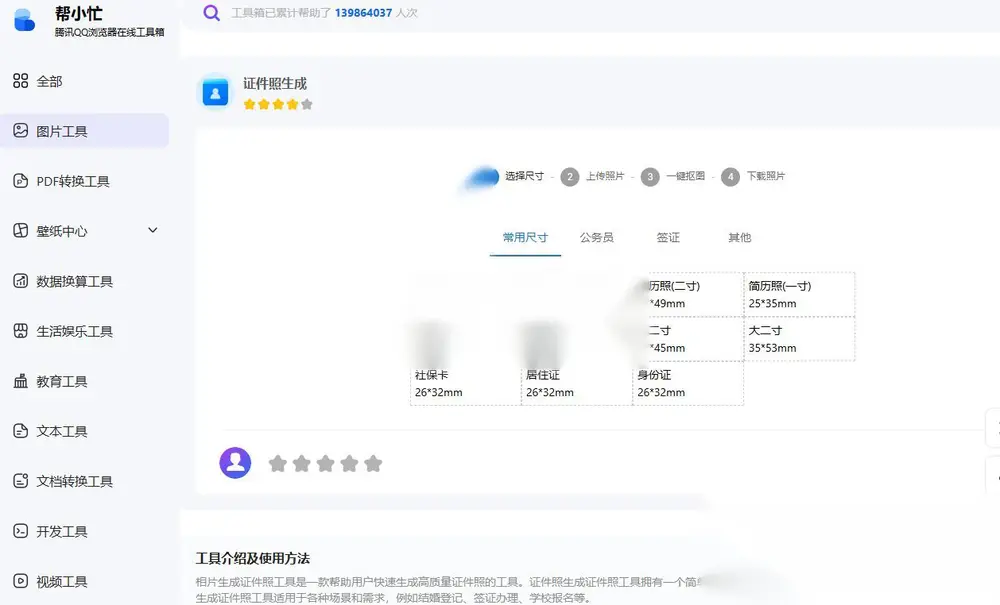Viewport: 1000px width, 605px height.
Task: Select the 身份证 26*32mm size
Action: [688, 383]
